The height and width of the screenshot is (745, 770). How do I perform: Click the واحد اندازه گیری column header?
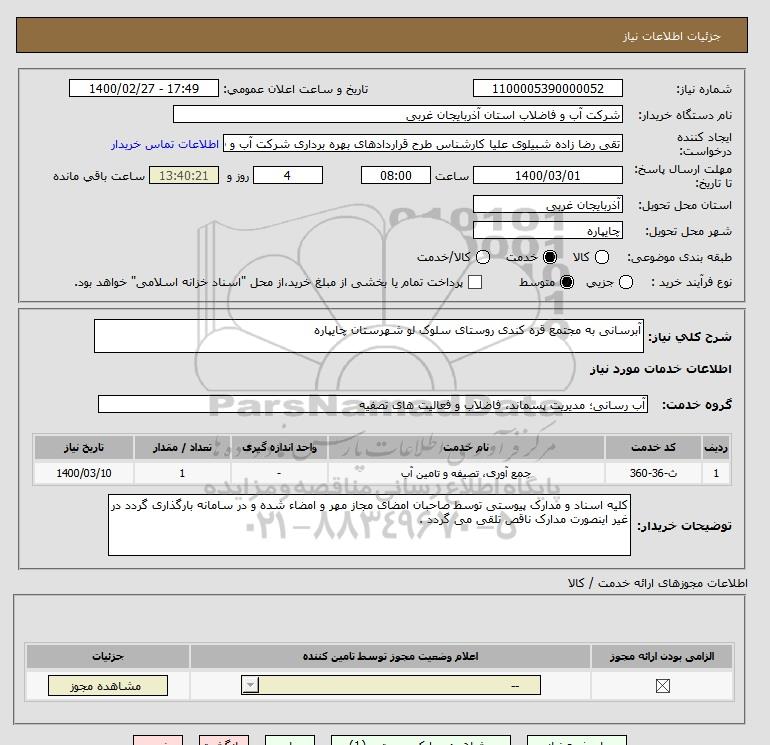coord(279,447)
